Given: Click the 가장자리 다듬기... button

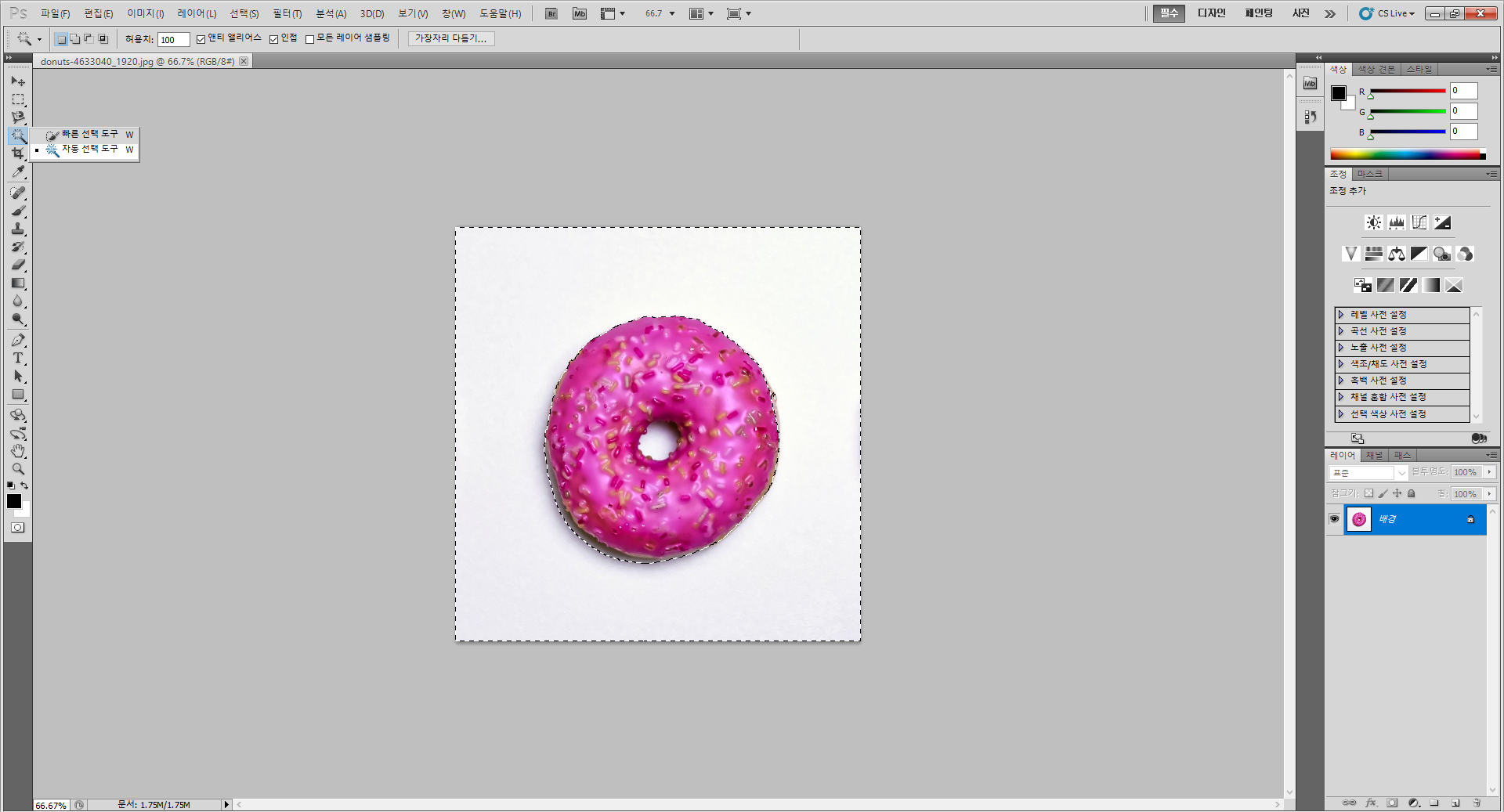Looking at the screenshot, I should [x=451, y=38].
